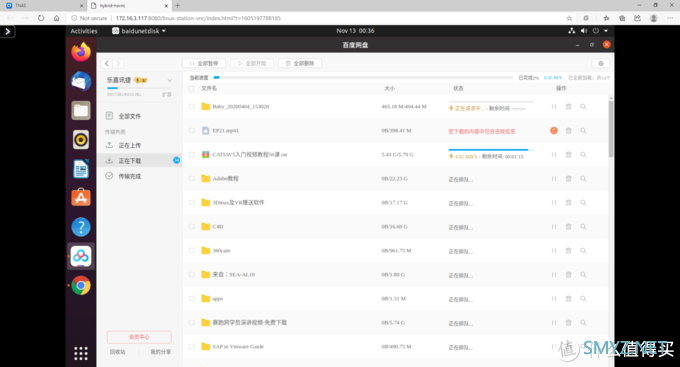Pause the 3Dmax folder download

554,203
